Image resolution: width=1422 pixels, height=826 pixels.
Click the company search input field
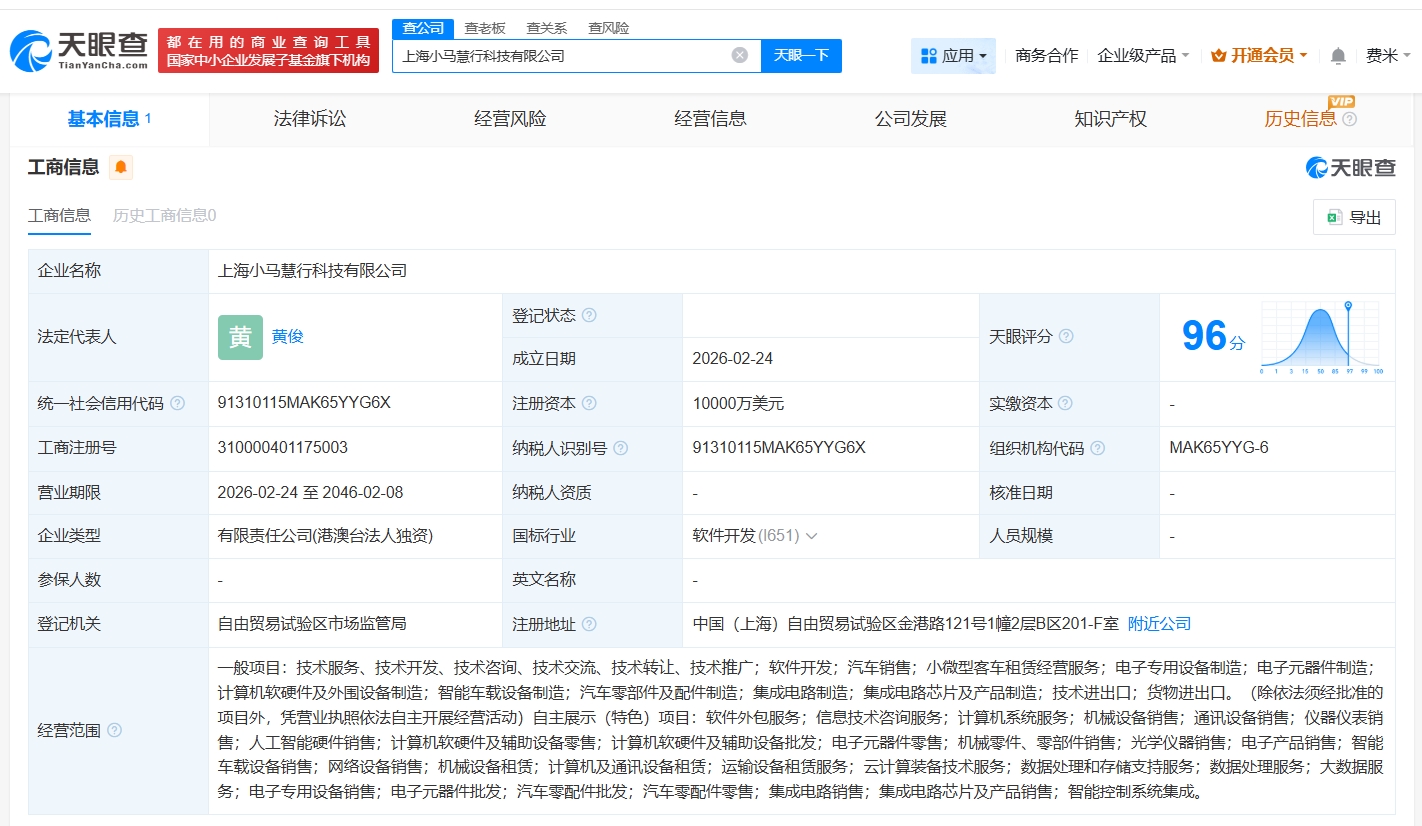pos(560,56)
